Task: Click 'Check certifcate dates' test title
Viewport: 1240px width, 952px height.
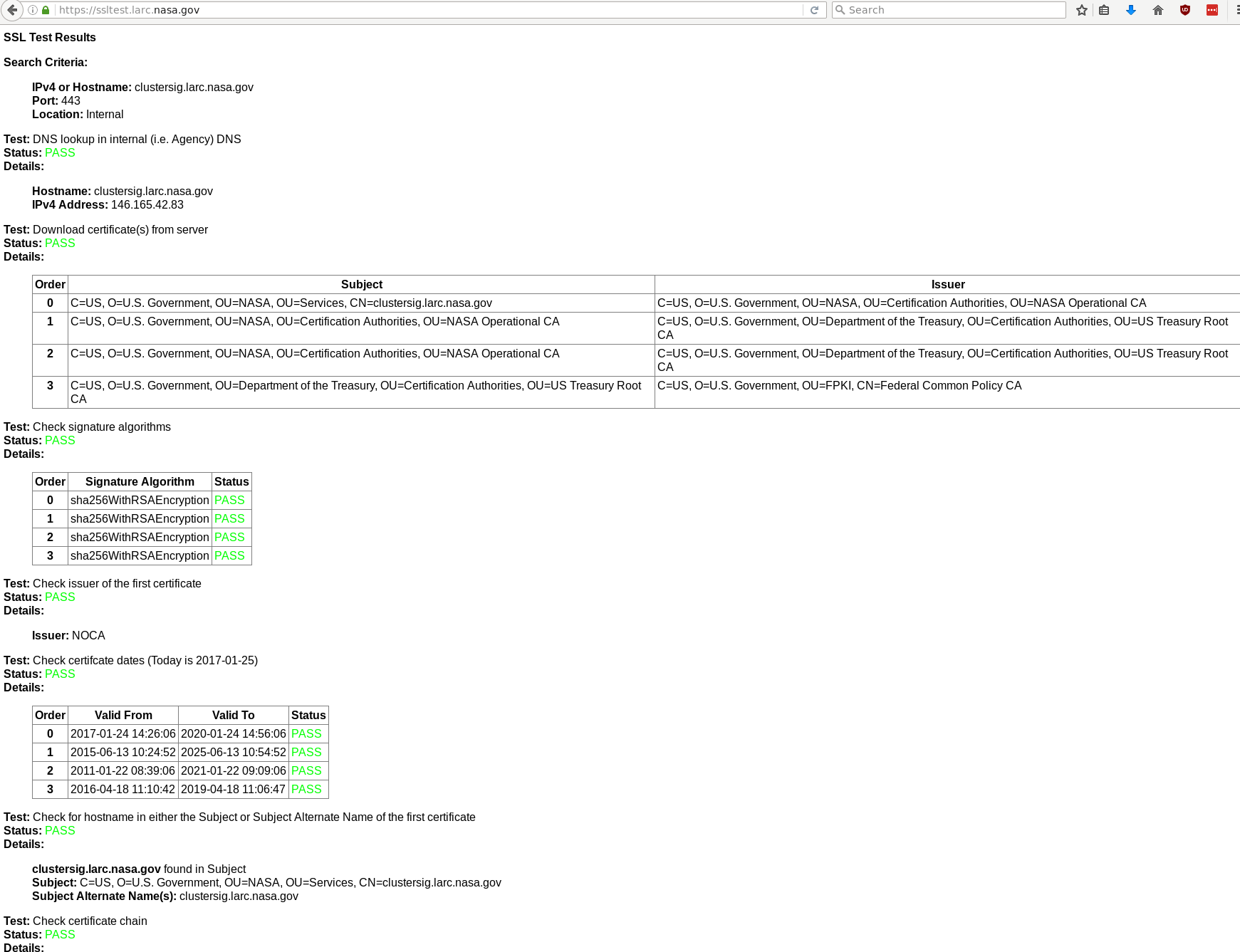Action: (145, 660)
